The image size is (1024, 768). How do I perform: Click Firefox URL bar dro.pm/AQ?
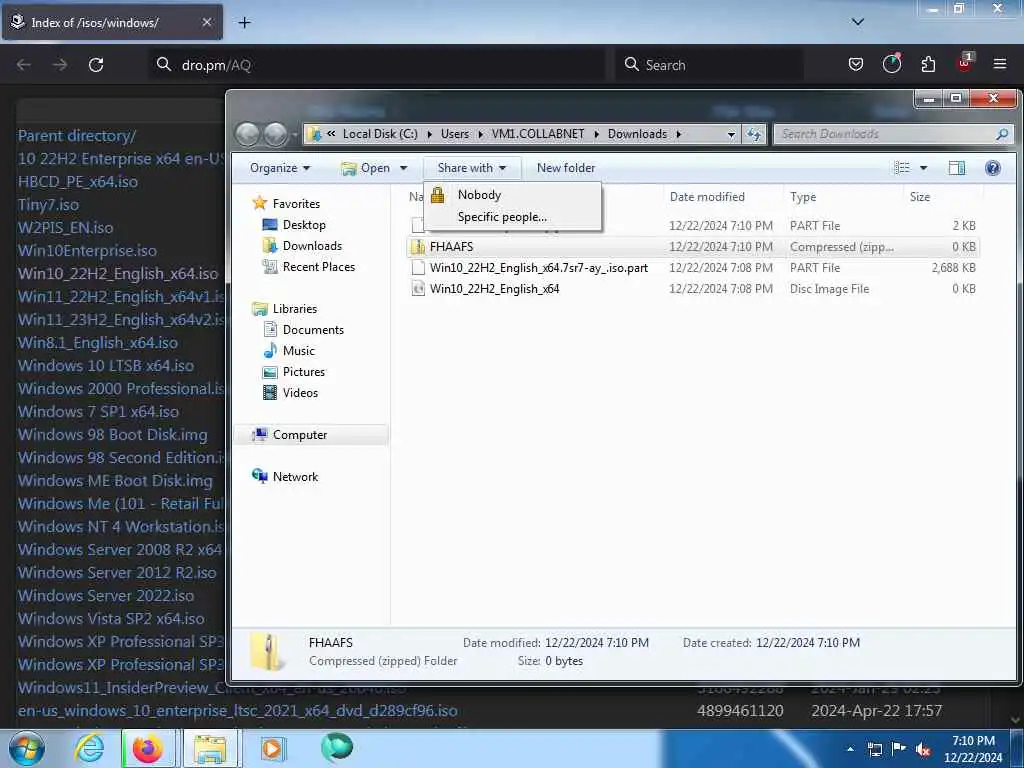pyautogui.click(x=376, y=65)
